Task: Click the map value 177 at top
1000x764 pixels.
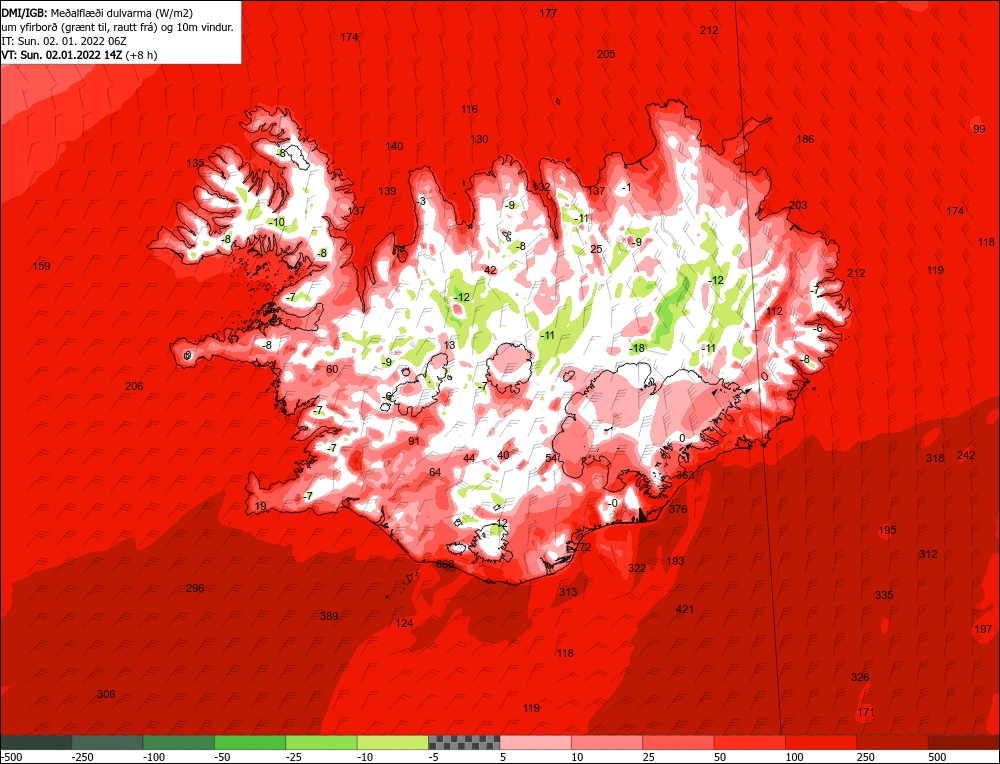Action: 548,13
